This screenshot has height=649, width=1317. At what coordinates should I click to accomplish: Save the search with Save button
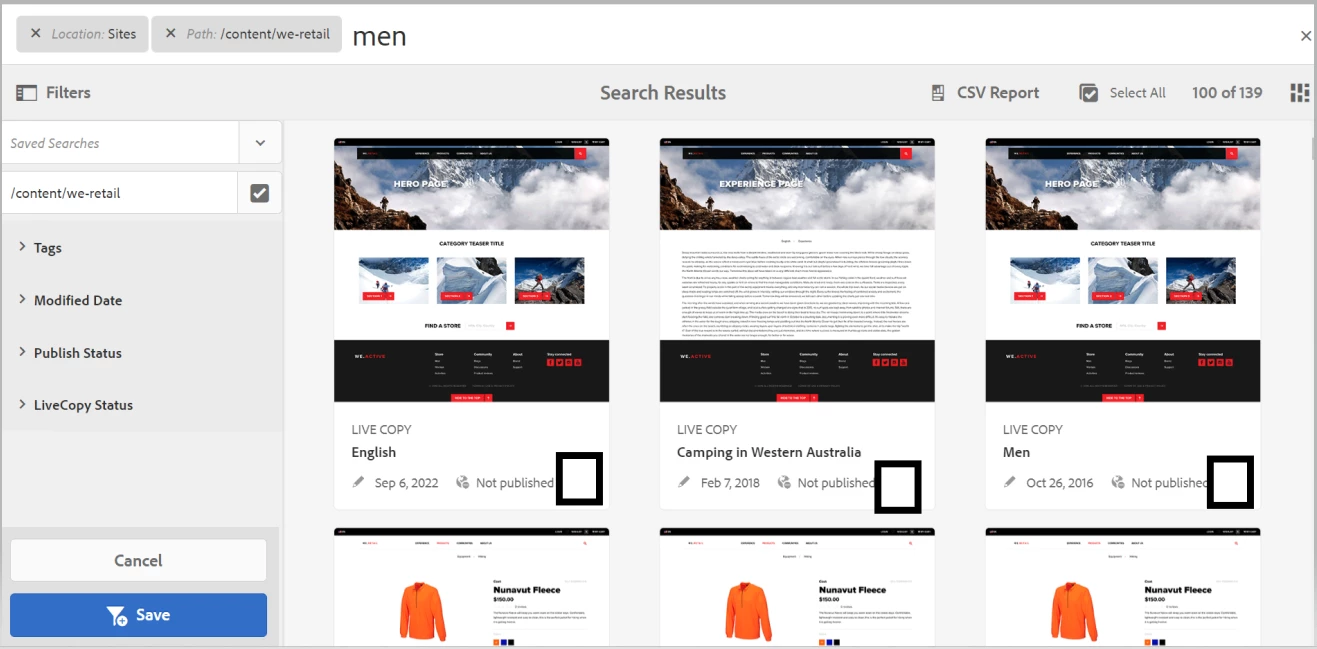[x=138, y=615]
